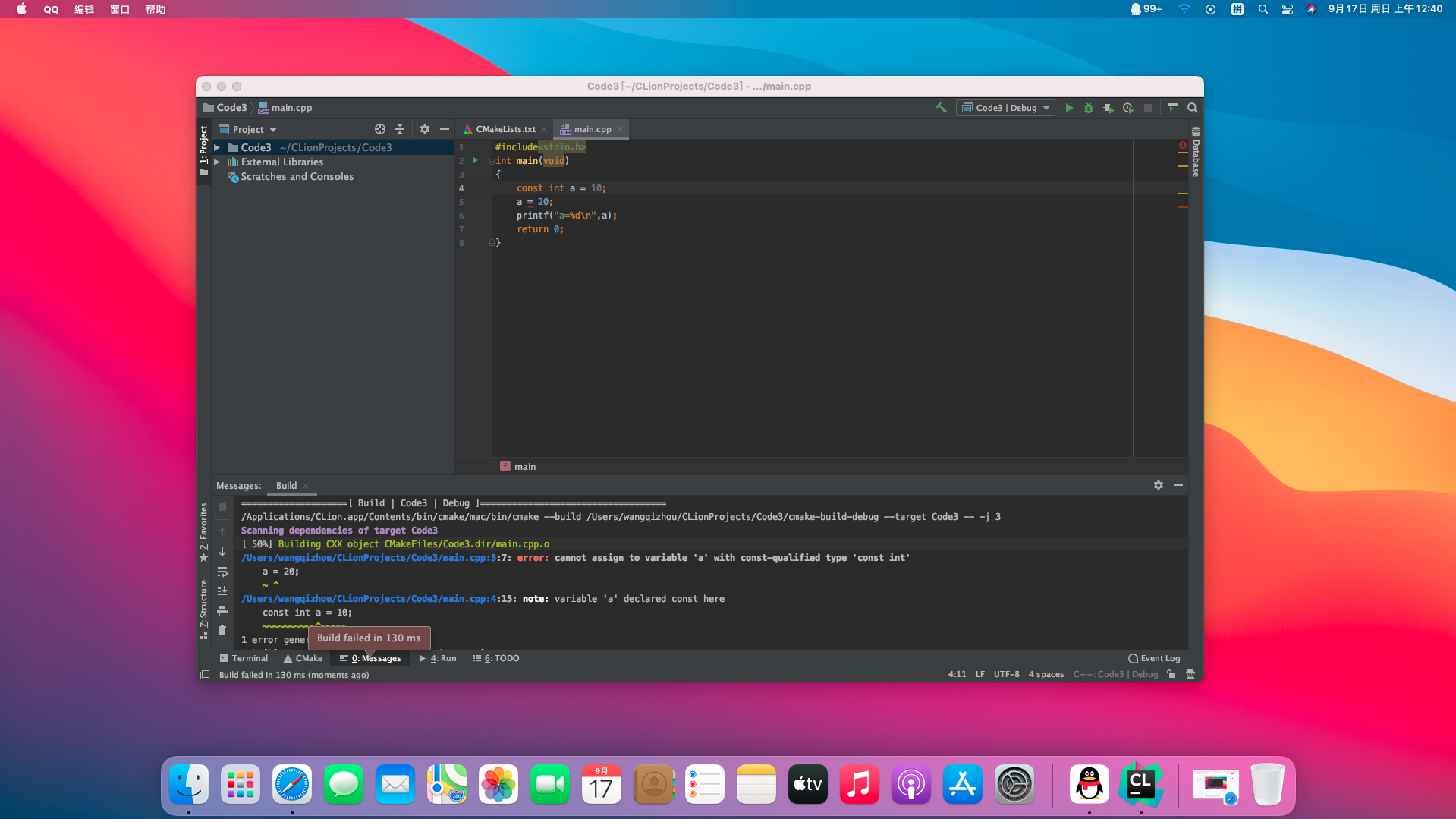Close the main.cpp tab
The image size is (1456, 819).
620,129
